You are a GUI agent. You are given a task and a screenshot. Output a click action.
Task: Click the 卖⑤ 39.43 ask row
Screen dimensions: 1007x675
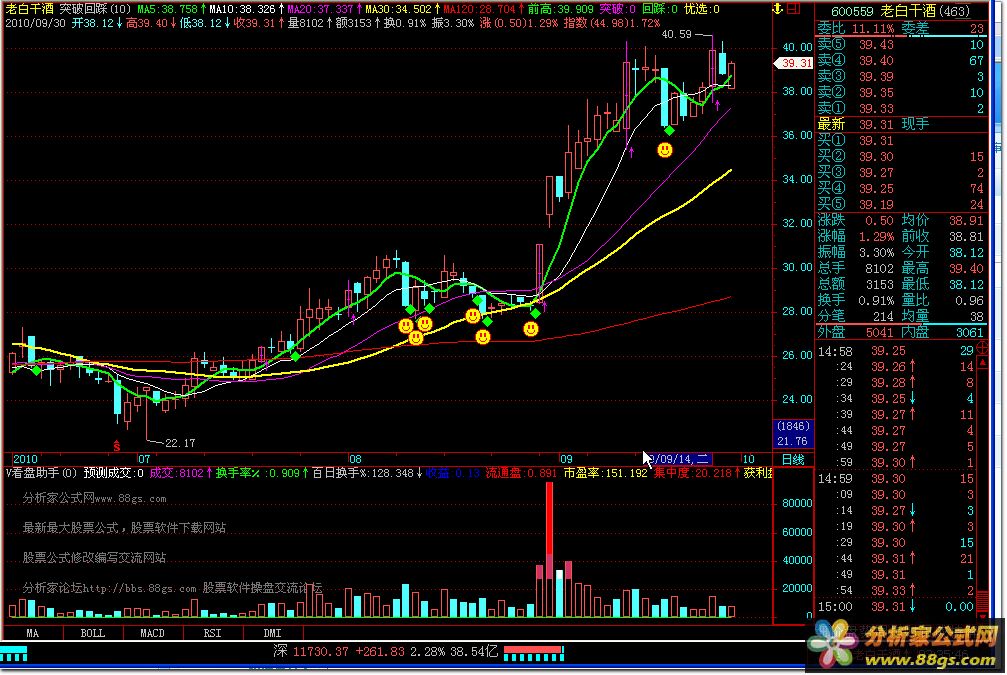900,44
